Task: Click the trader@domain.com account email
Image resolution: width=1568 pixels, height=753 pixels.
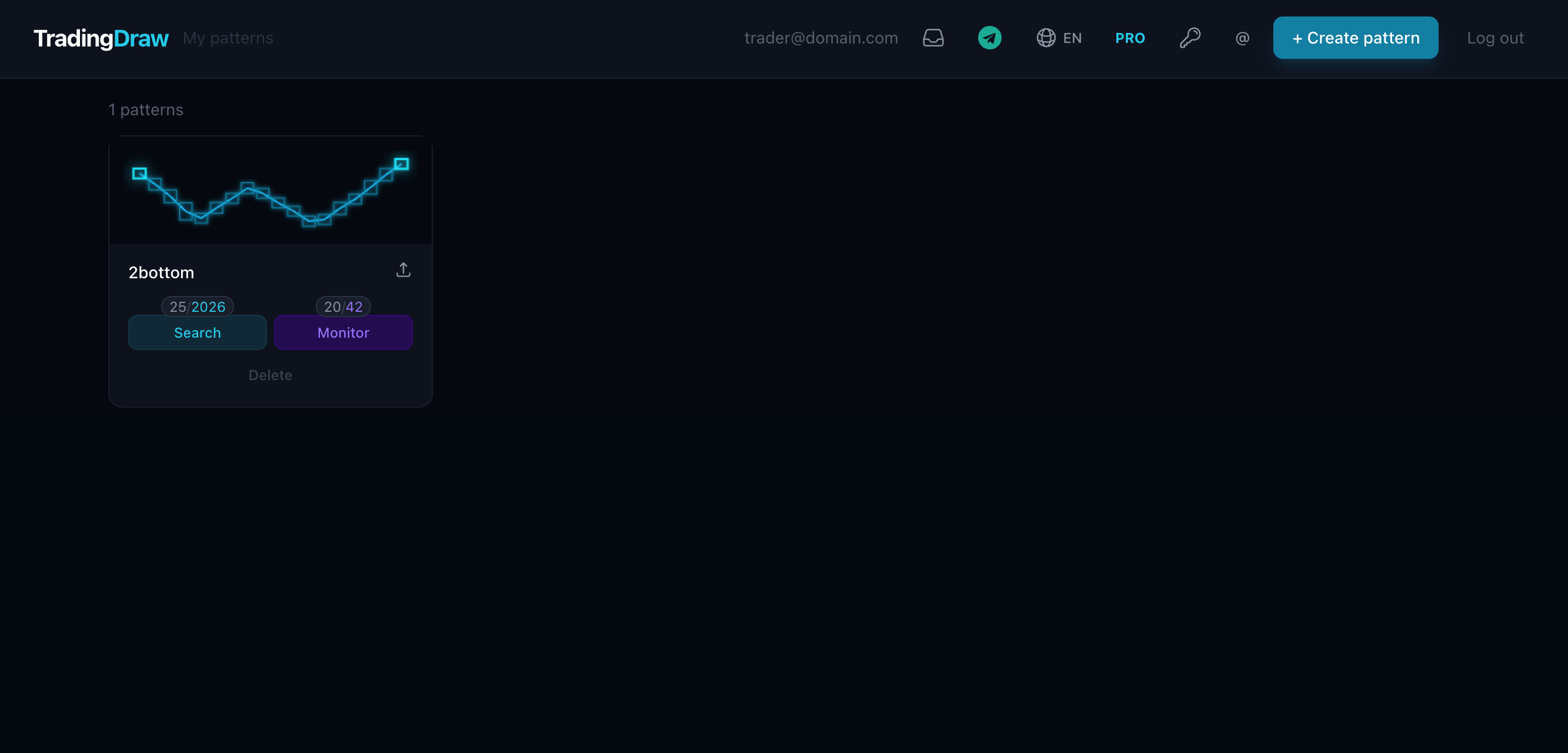Action: [822, 38]
